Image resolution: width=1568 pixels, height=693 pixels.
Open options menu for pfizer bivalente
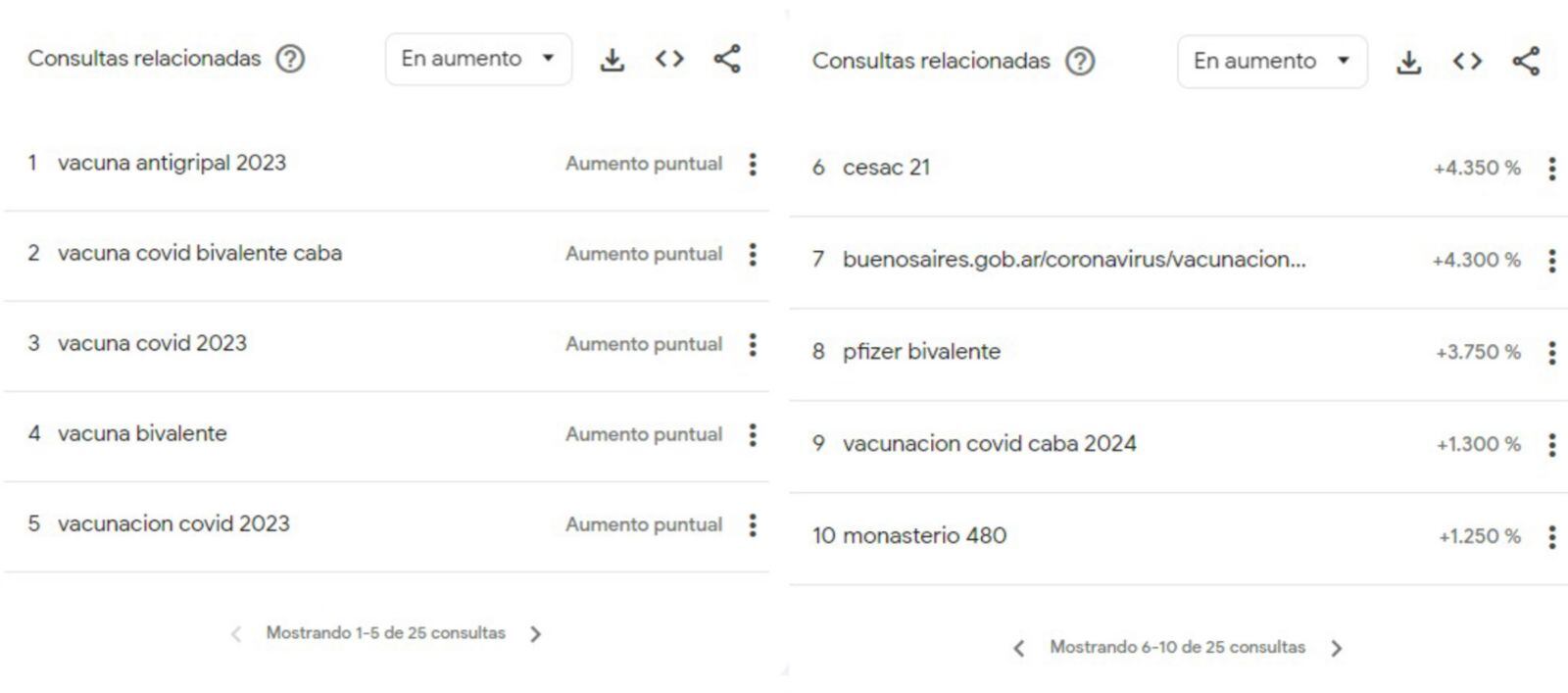(1551, 353)
